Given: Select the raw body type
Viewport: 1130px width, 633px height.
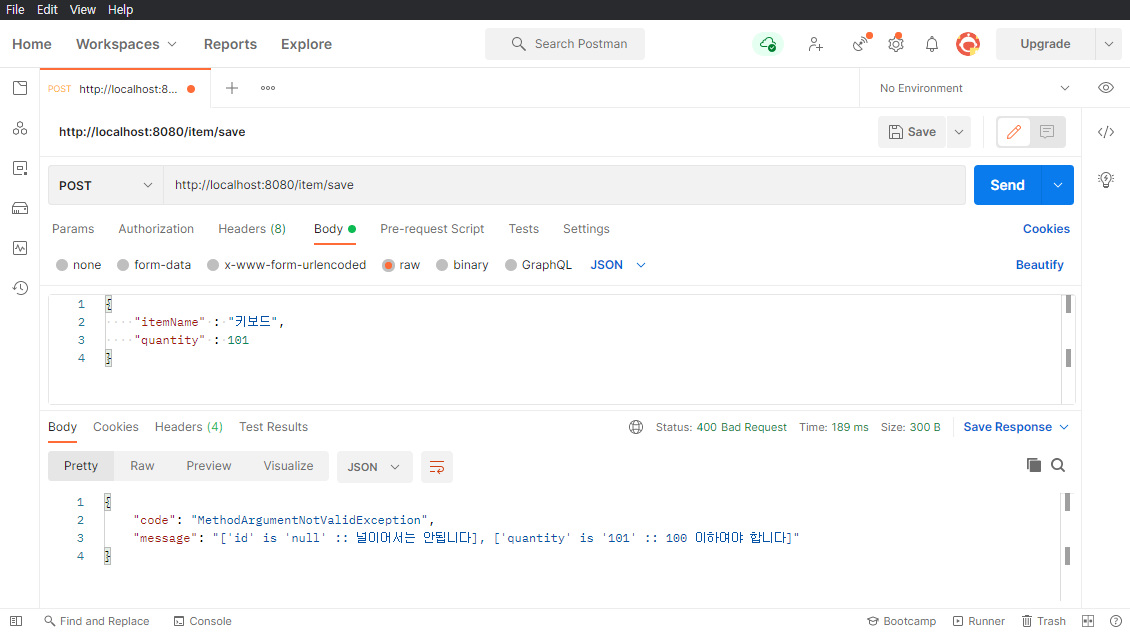Looking at the screenshot, I should click(401, 265).
